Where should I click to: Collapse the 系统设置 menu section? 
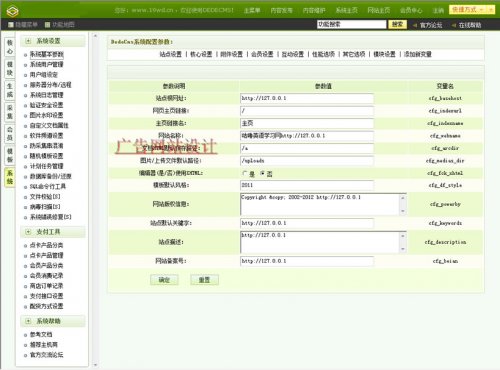[x=28, y=41]
